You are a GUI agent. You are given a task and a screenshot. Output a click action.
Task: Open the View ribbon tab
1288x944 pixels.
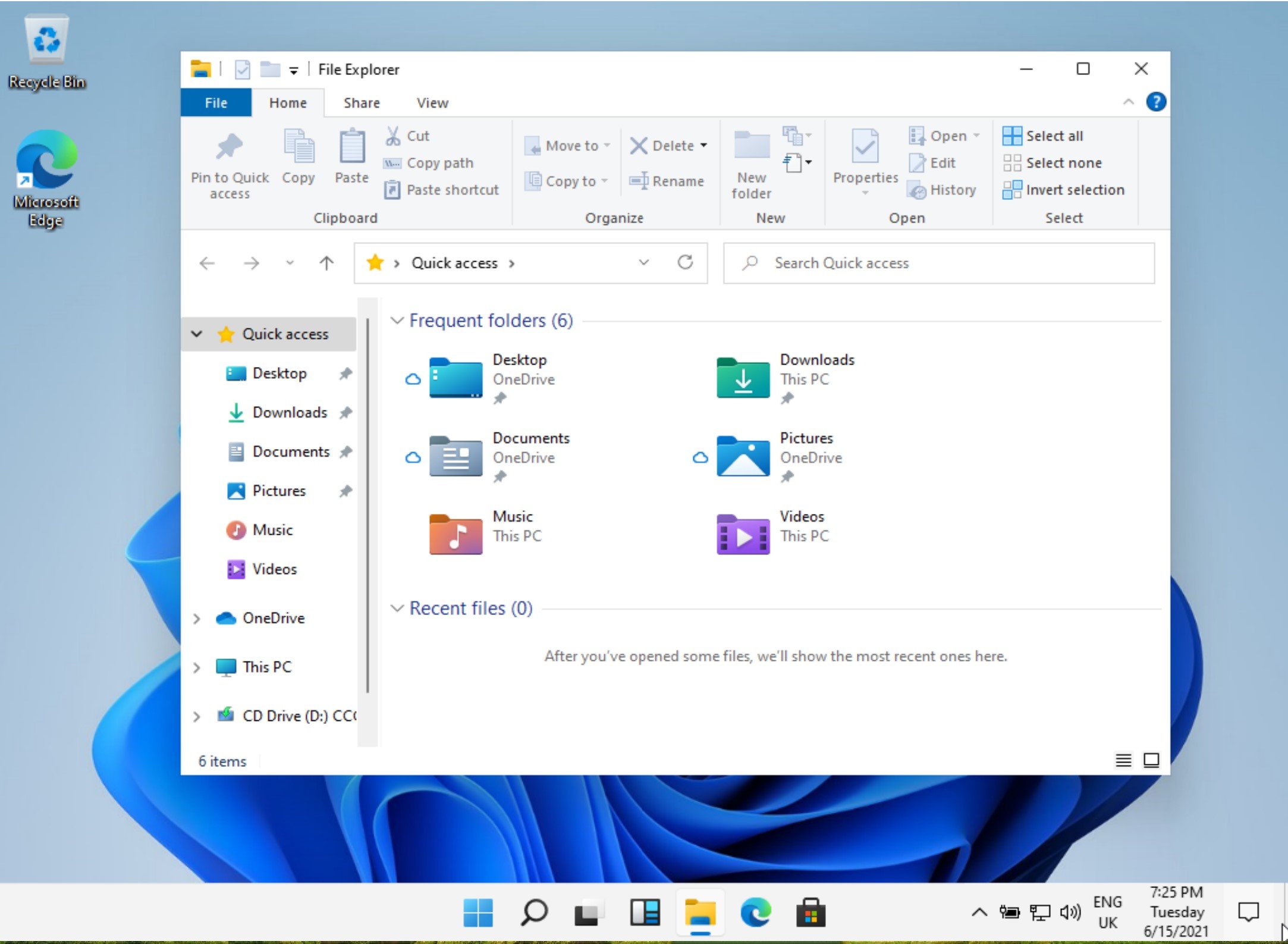tap(432, 103)
